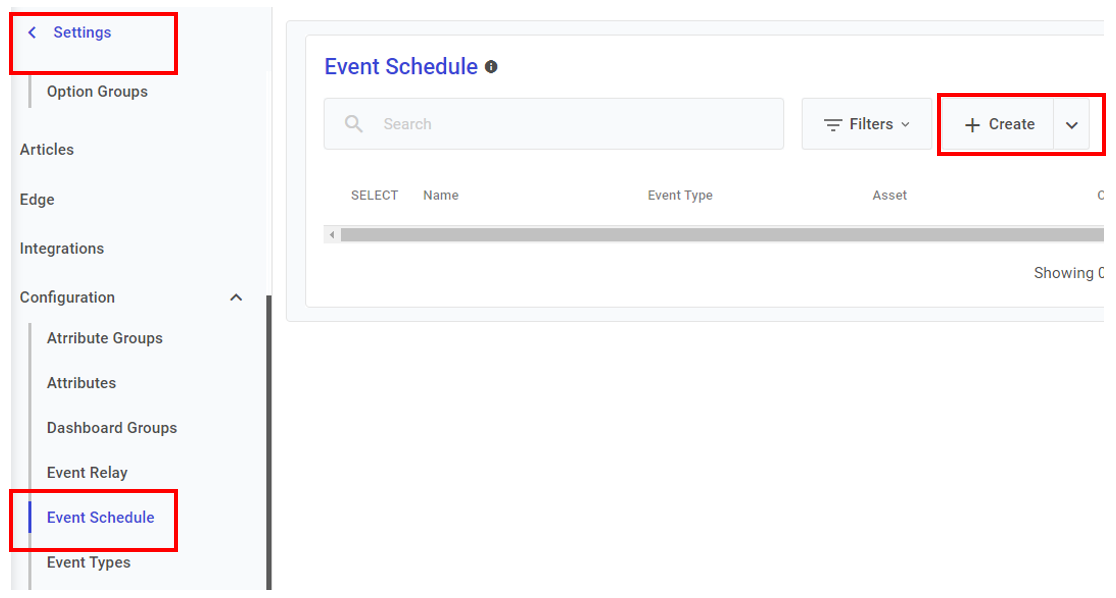The width and height of the screenshot is (1116, 598).
Task: Select Option Groups in sidebar
Action: tap(97, 92)
